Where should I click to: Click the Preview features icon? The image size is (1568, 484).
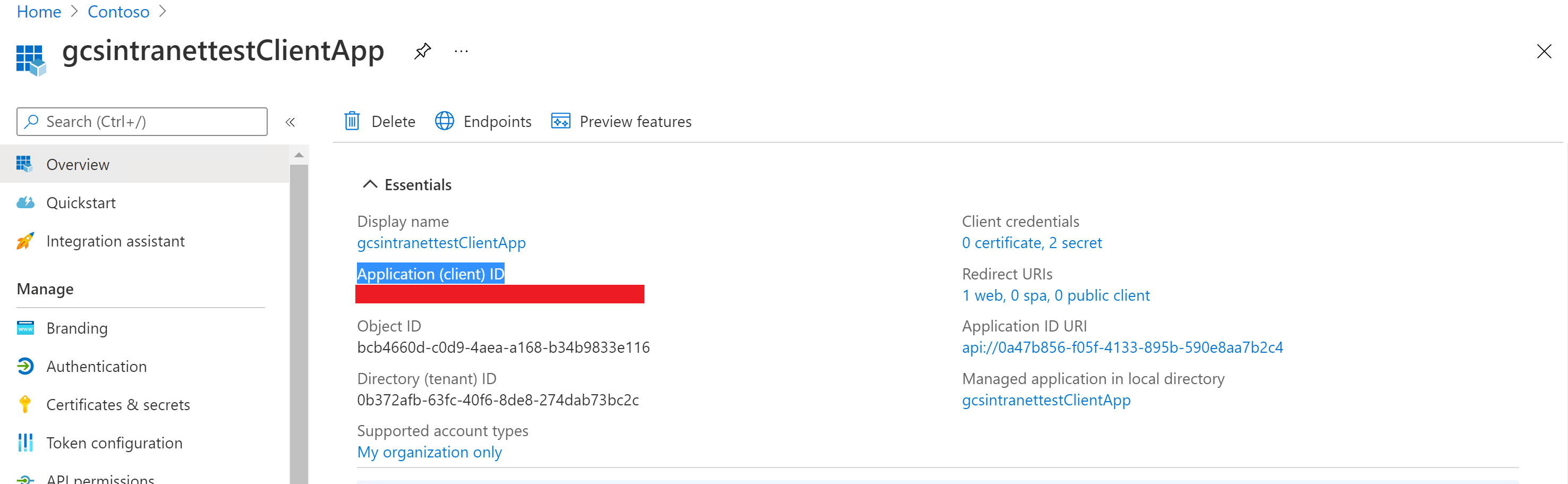560,121
